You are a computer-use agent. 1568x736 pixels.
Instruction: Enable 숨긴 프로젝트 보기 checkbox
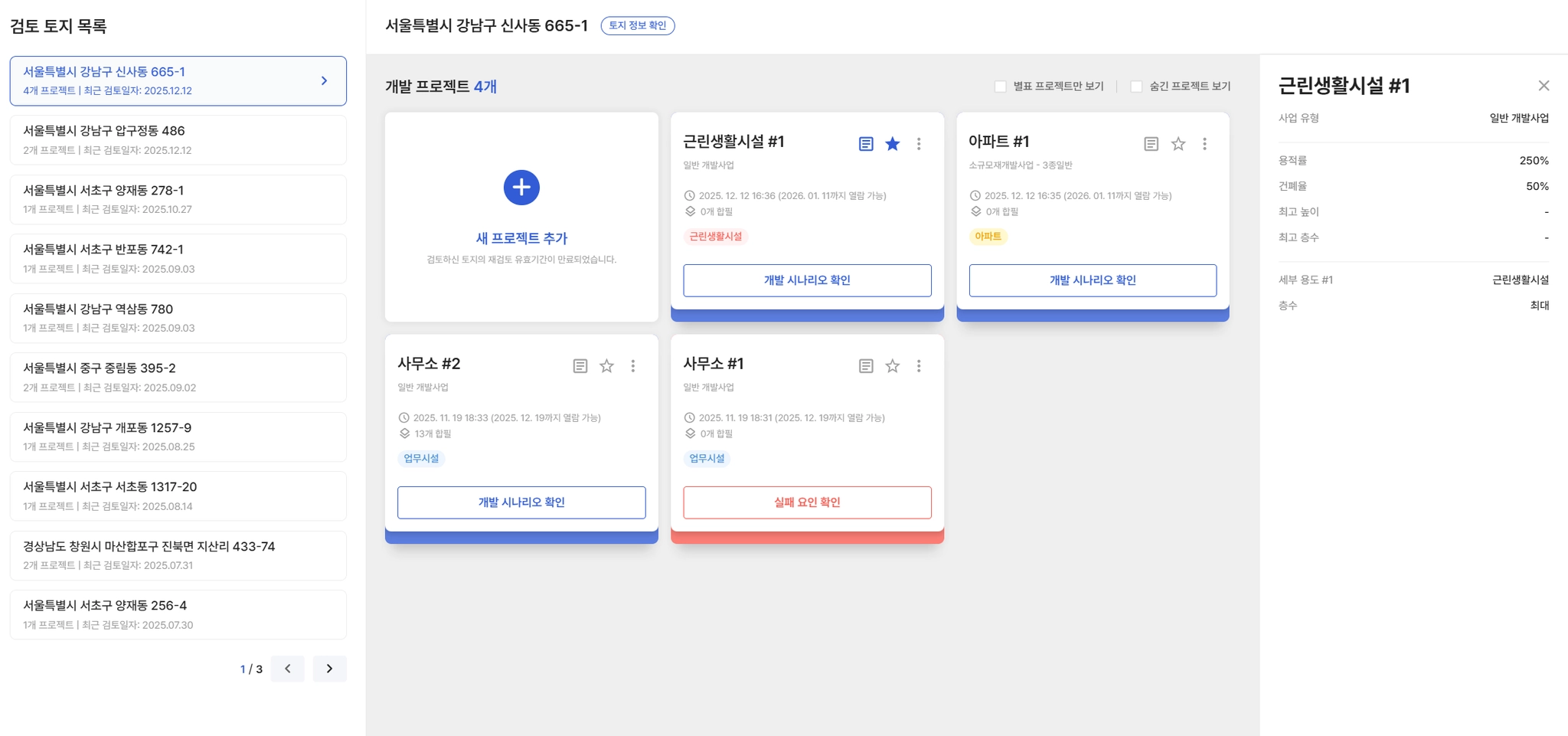1137,87
